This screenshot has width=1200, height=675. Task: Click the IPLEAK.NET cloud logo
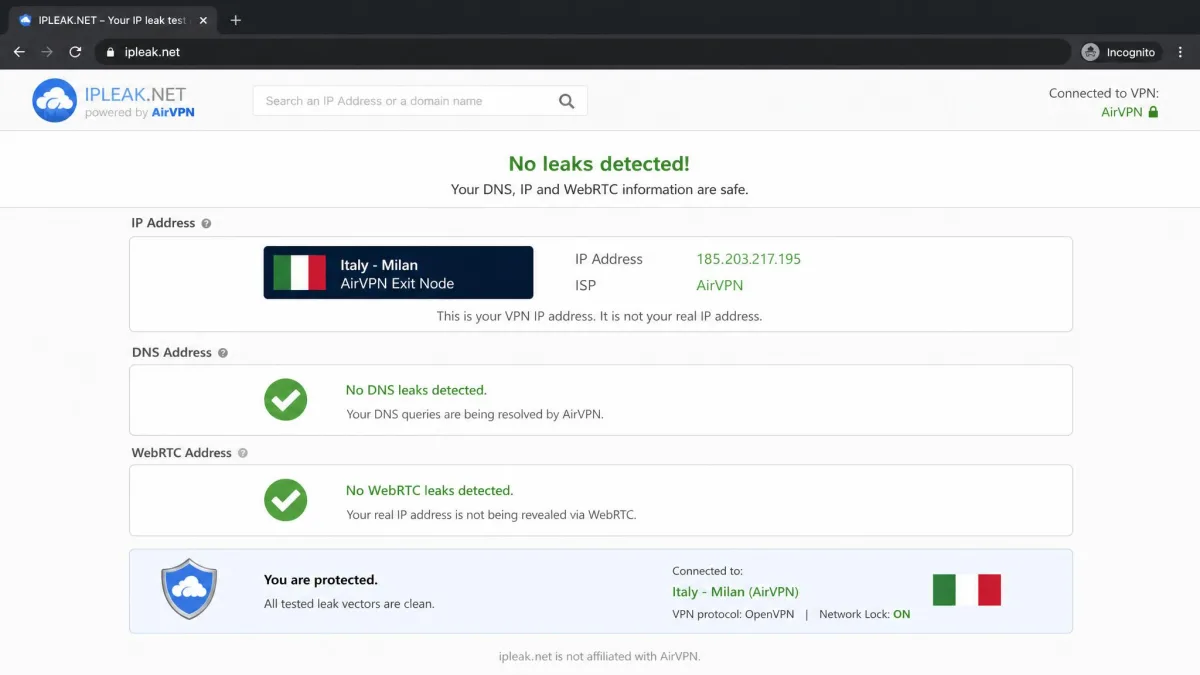tap(54, 101)
